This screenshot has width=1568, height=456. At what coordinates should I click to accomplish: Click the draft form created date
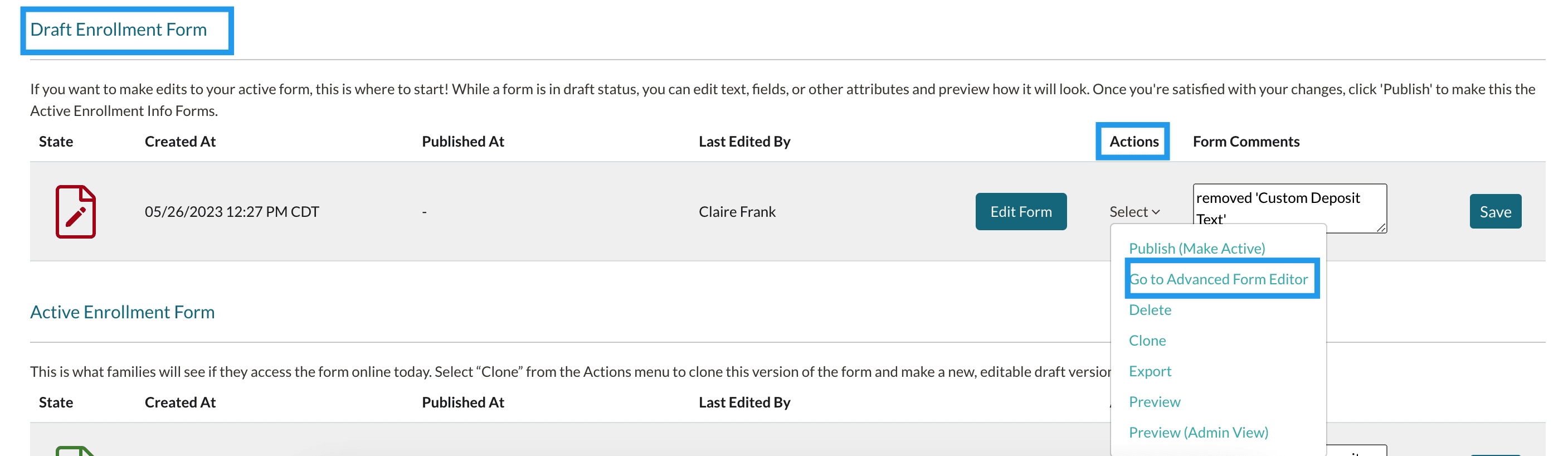(x=231, y=212)
